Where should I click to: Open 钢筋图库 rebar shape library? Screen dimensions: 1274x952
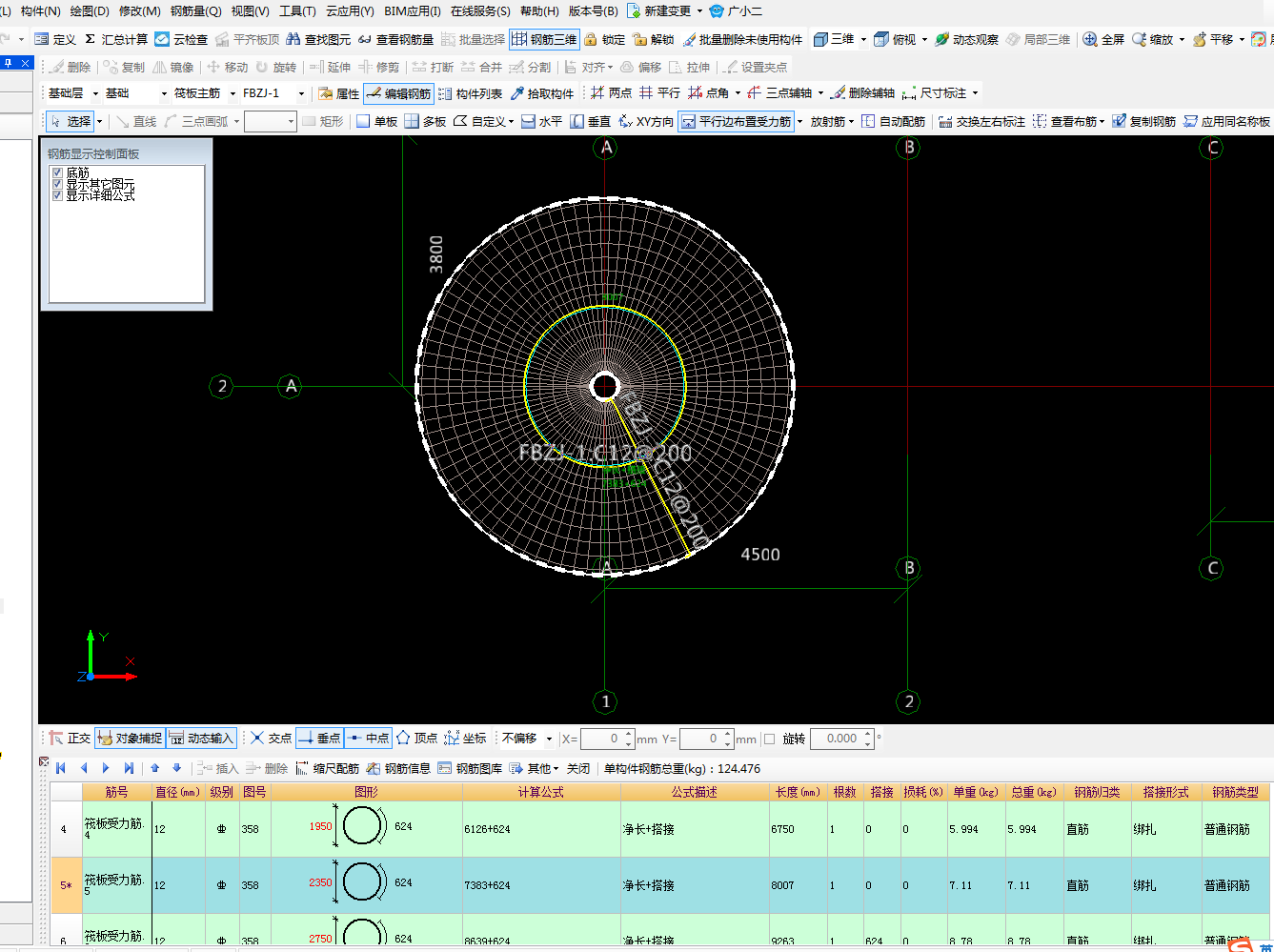click(x=470, y=768)
